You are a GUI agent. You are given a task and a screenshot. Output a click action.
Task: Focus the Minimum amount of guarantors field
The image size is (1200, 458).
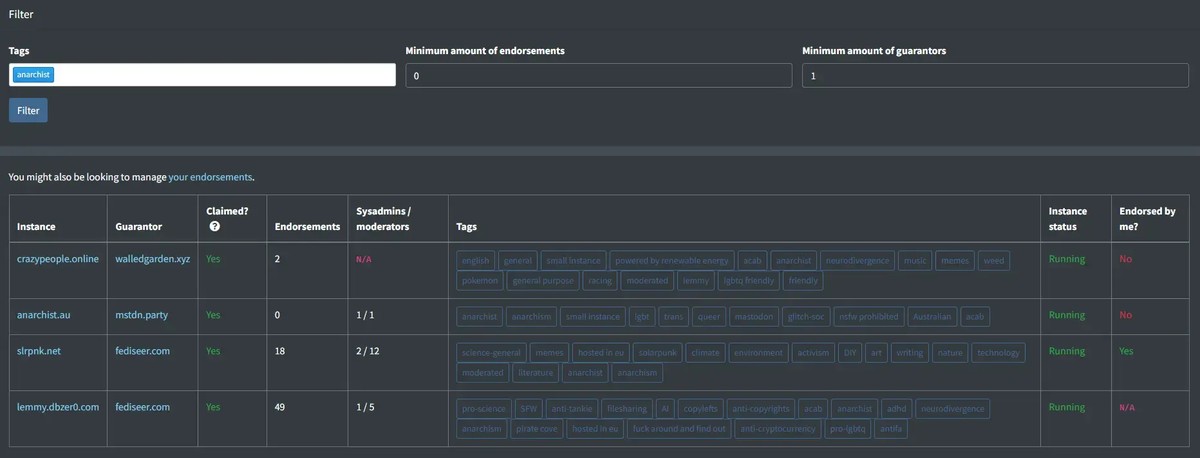[996, 76]
